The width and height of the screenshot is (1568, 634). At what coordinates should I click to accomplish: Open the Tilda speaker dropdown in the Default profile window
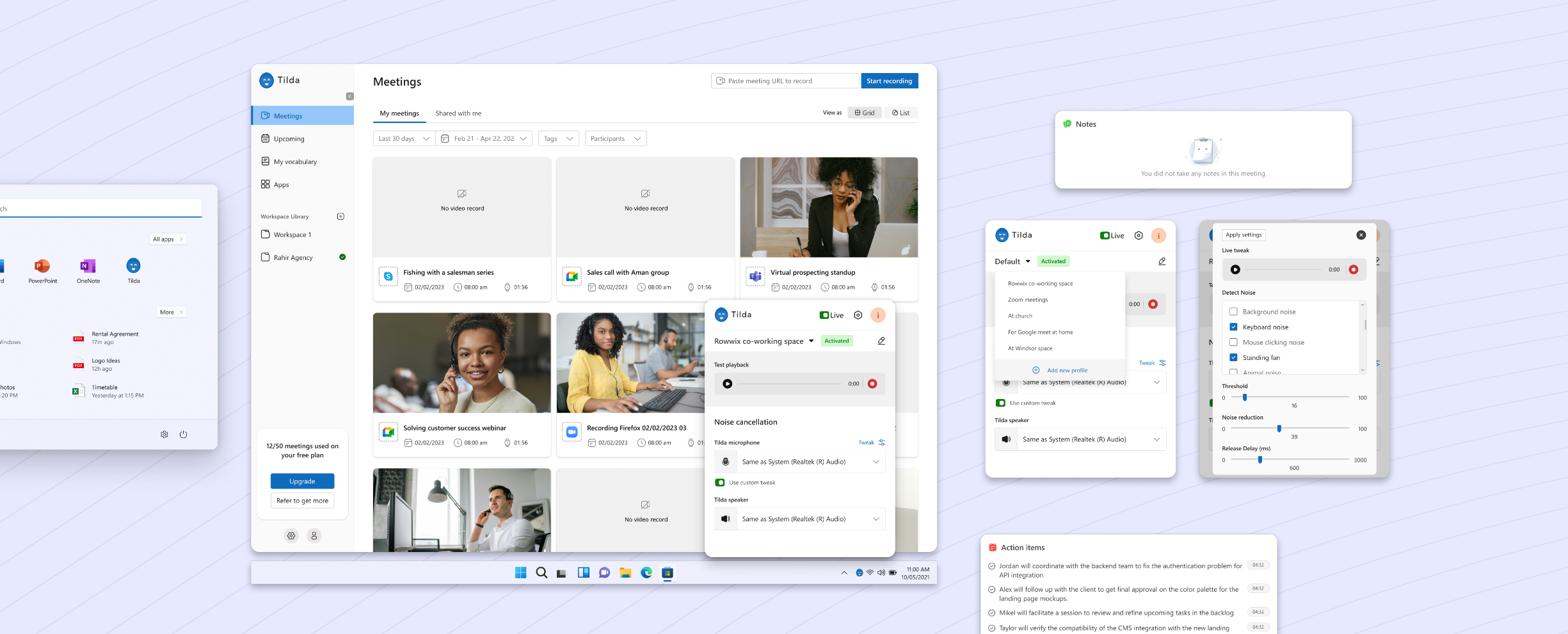pos(1080,439)
